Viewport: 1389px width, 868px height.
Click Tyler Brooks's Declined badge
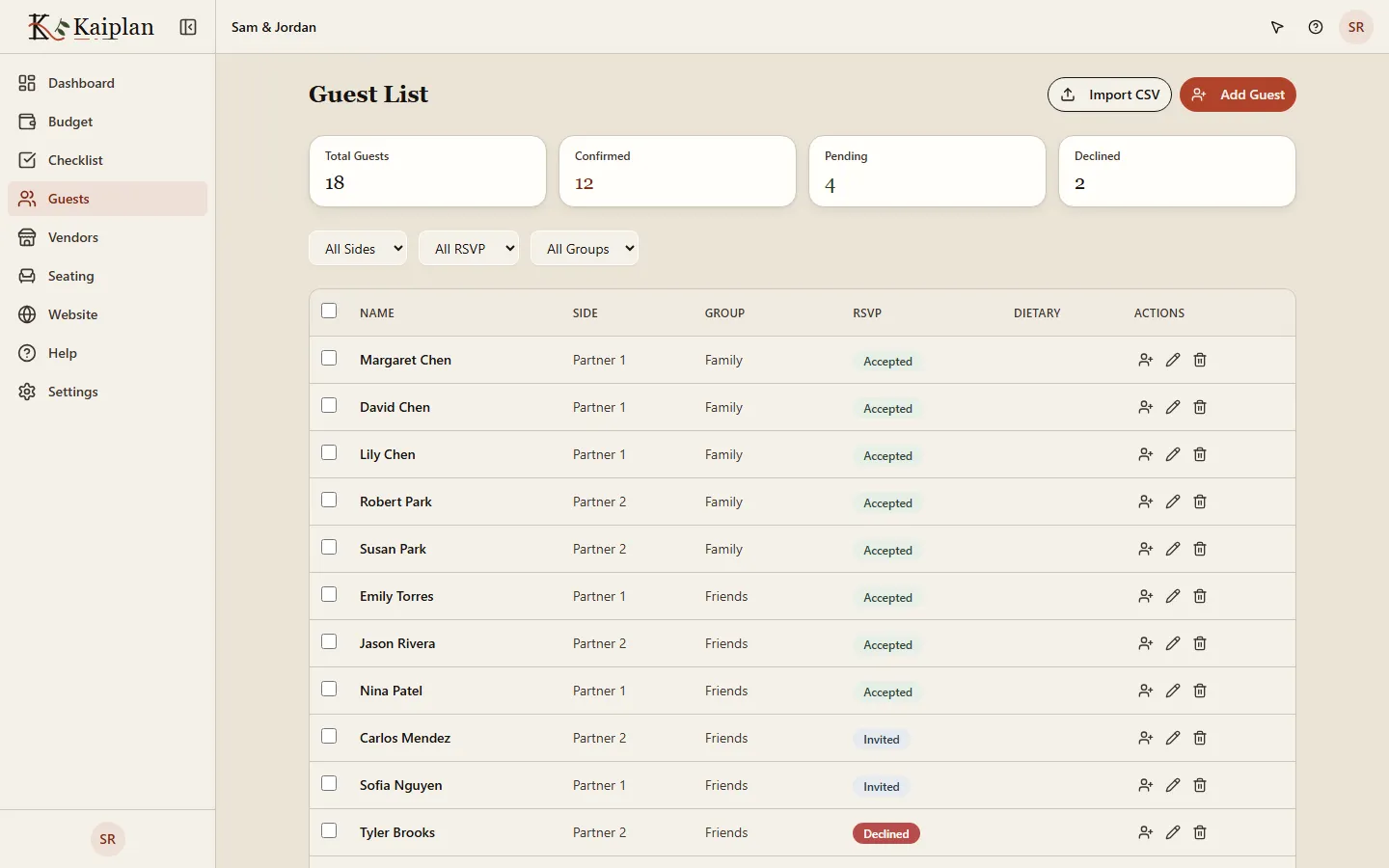pos(886,833)
